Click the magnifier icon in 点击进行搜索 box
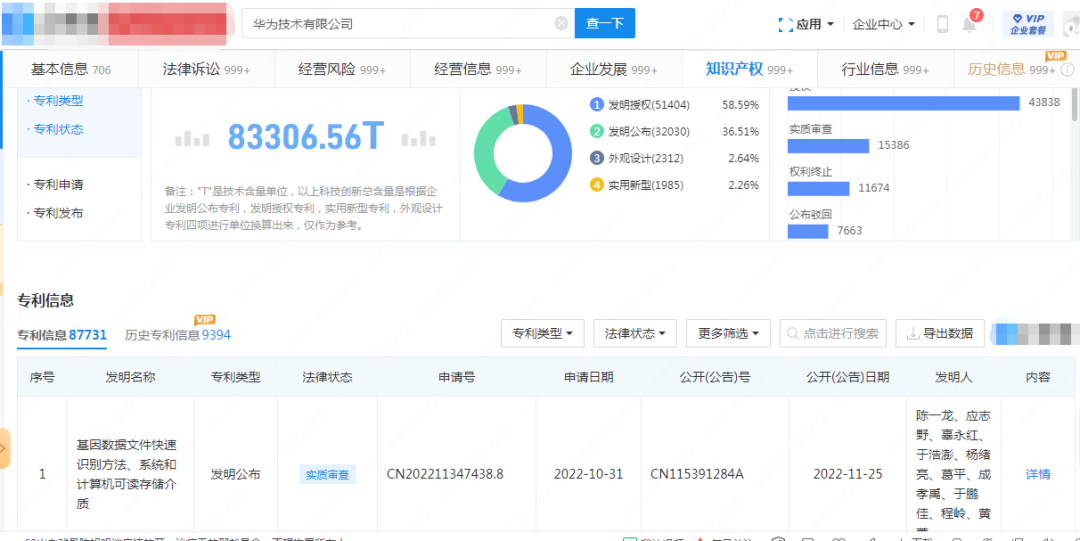Screen dimensions: 1080x541 pyautogui.click(x=794, y=334)
